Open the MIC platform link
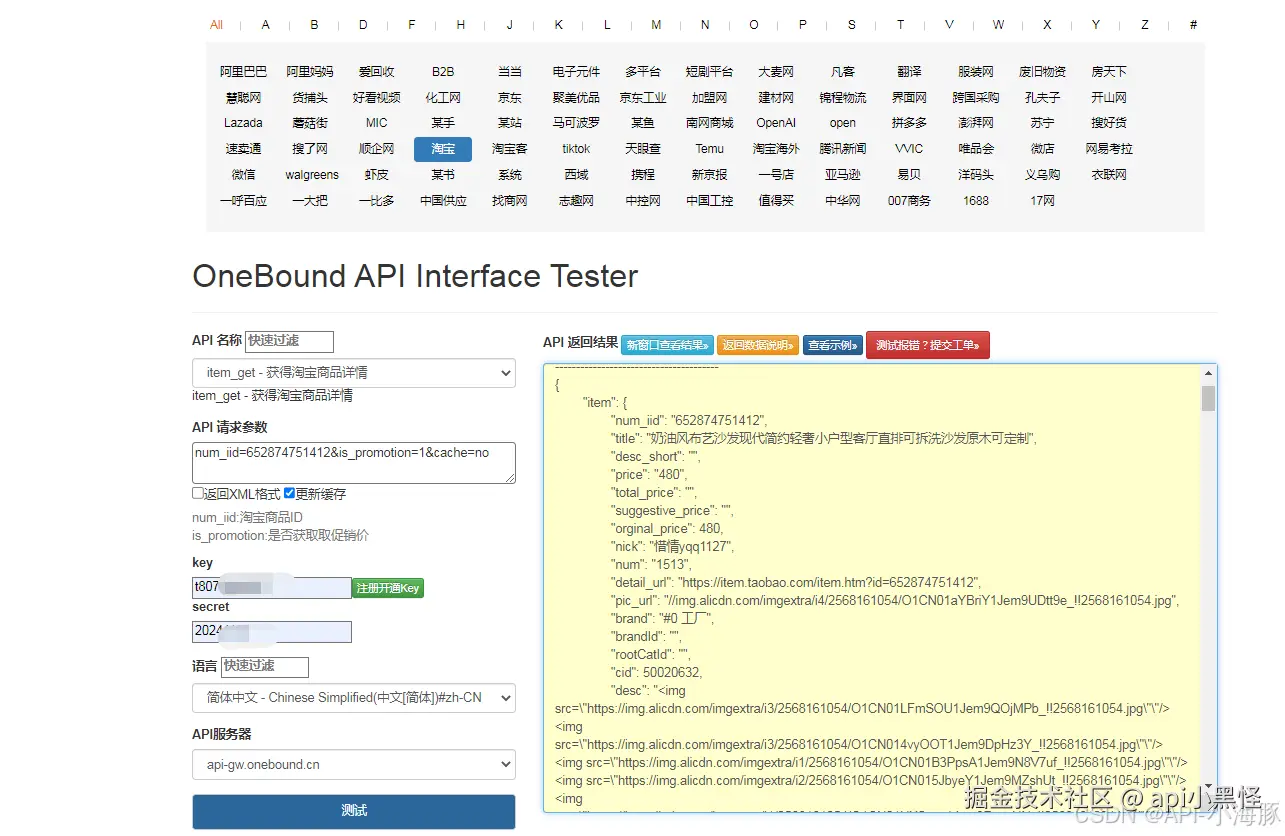 pyautogui.click(x=376, y=123)
